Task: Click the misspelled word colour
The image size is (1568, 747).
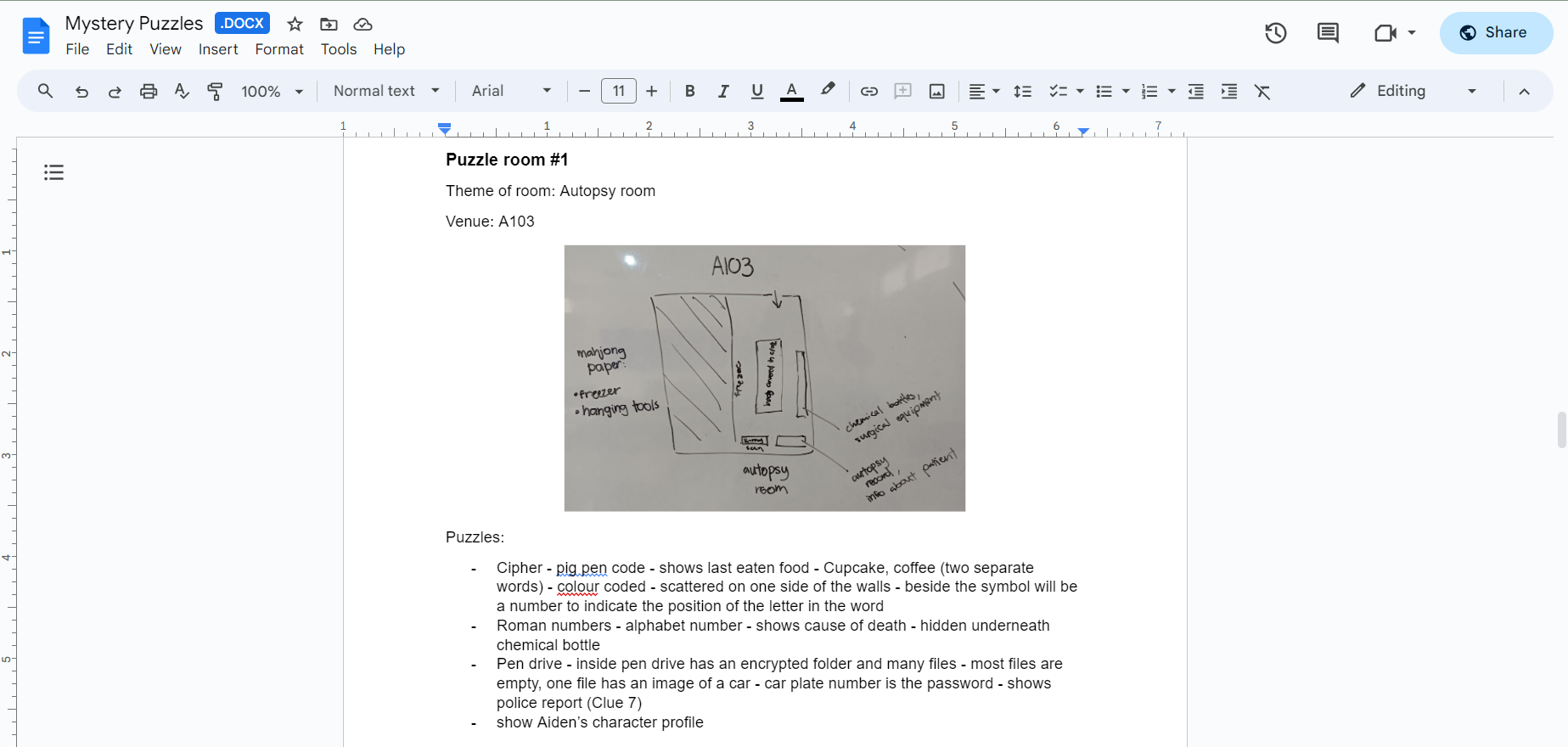Action: pos(578,587)
